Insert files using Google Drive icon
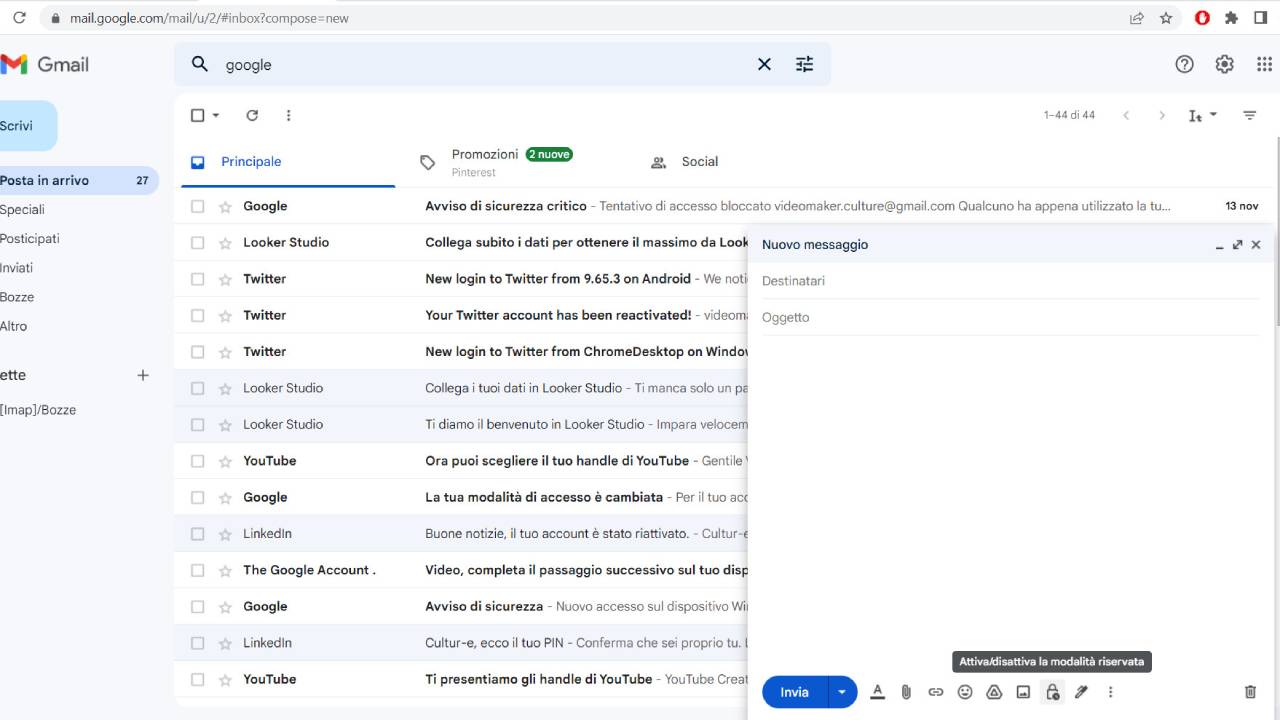1280x720 pixels. [x=994, y=692]
